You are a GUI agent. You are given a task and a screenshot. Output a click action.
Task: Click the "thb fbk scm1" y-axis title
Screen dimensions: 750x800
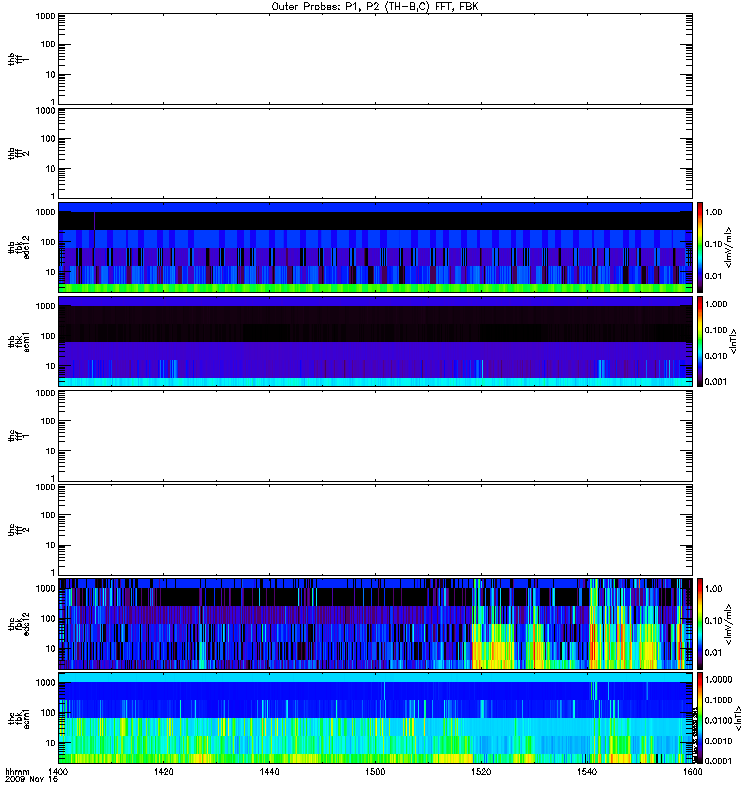pyautogui.click(x=18, y=341)
